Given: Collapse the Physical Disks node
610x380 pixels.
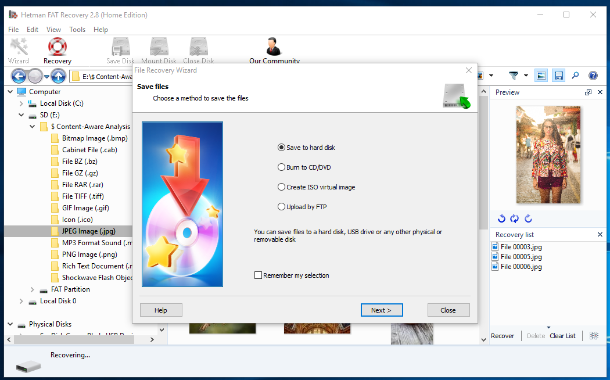Looking at the screenshot, I should click(x=10, y=324).
